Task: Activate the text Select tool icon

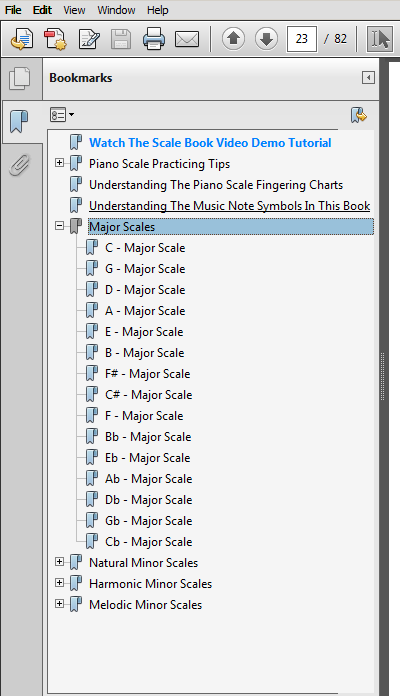Action: click(380, 39)
